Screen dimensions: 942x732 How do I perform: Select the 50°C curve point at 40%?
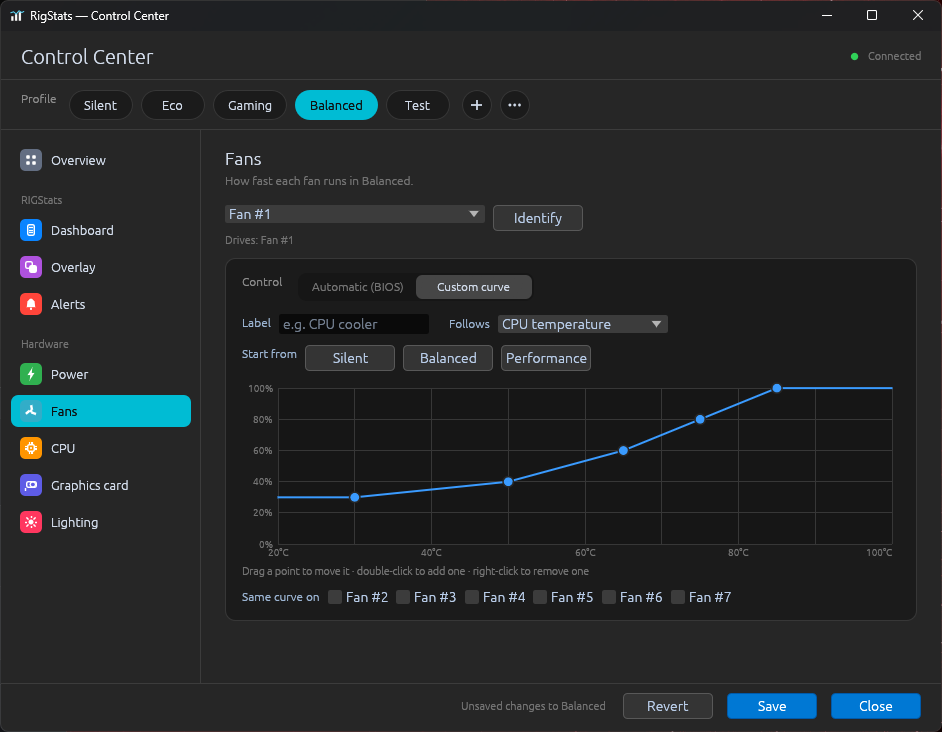click(508, 481)
